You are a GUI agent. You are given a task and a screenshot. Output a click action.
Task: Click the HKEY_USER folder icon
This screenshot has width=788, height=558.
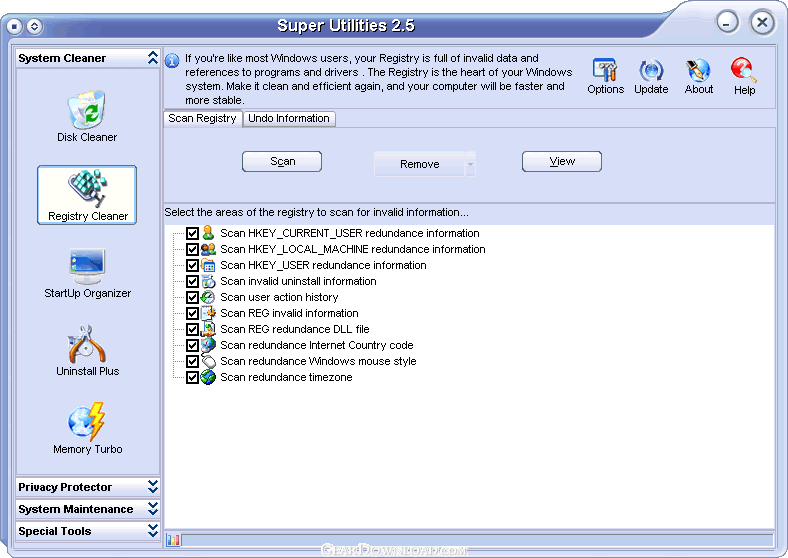(x=208, y=265)
